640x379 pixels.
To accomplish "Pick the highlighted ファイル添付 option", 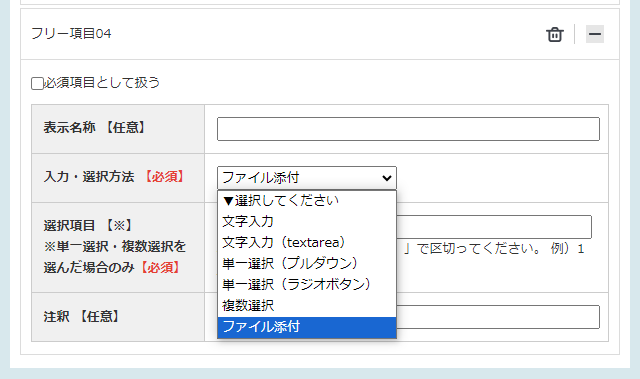I will [307, 327].
